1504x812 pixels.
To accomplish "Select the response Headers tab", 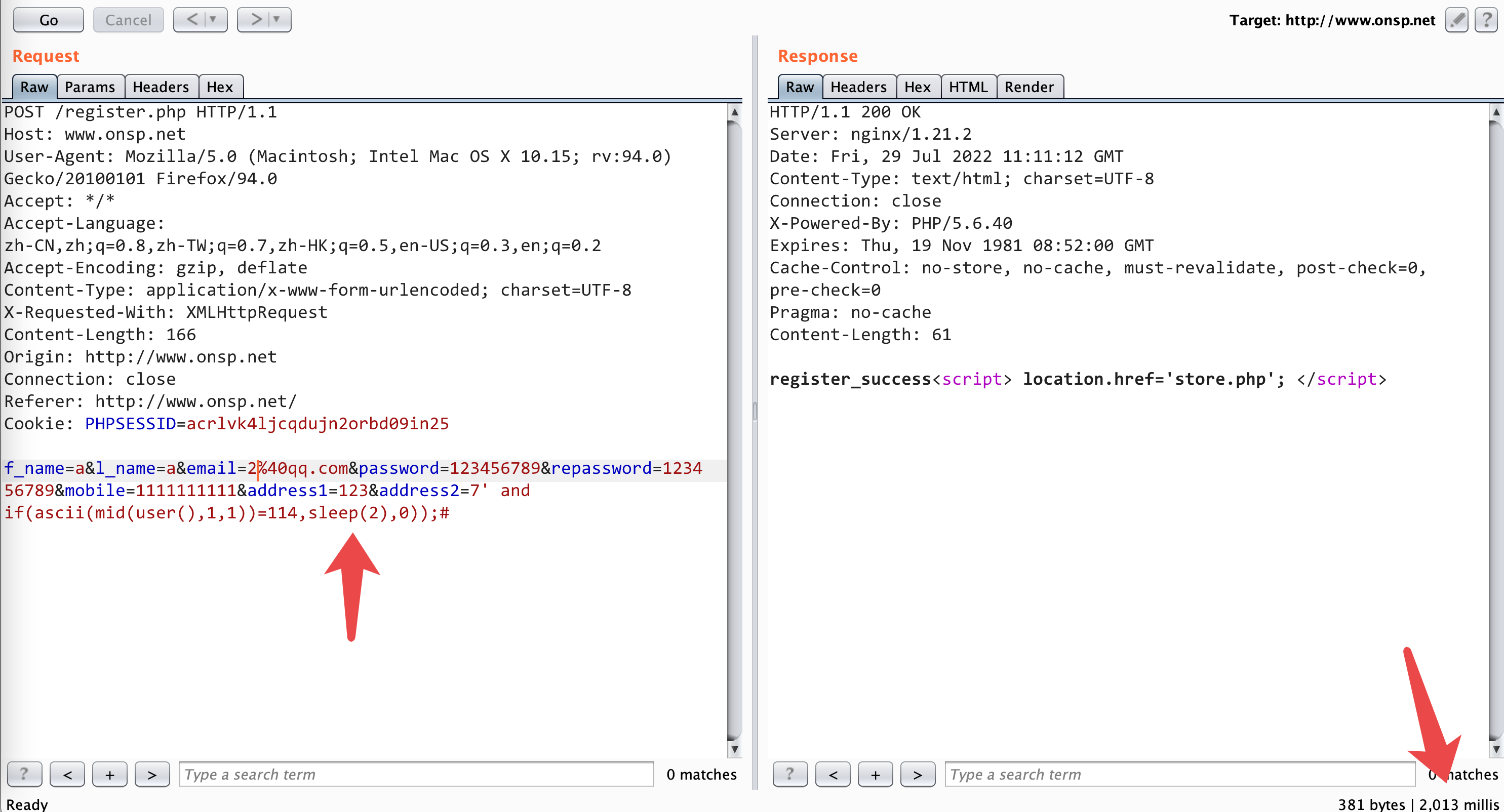I will [858, 87].
